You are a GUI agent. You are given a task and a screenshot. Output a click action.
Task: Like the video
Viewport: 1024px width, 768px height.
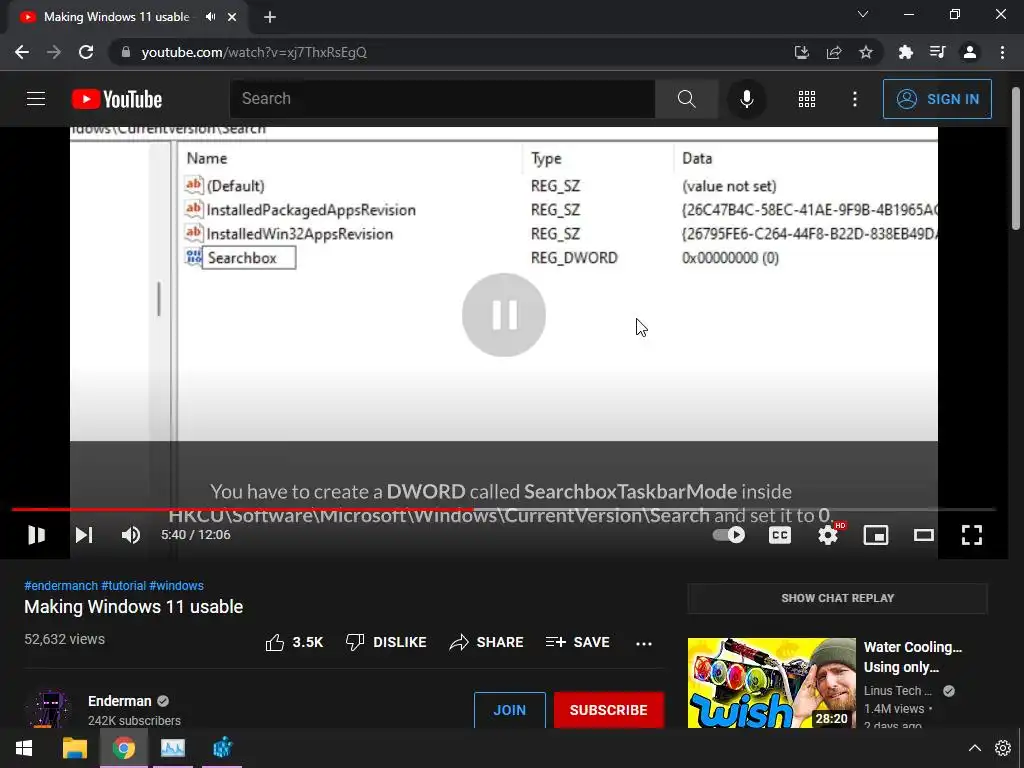click(x=294, y=642)
